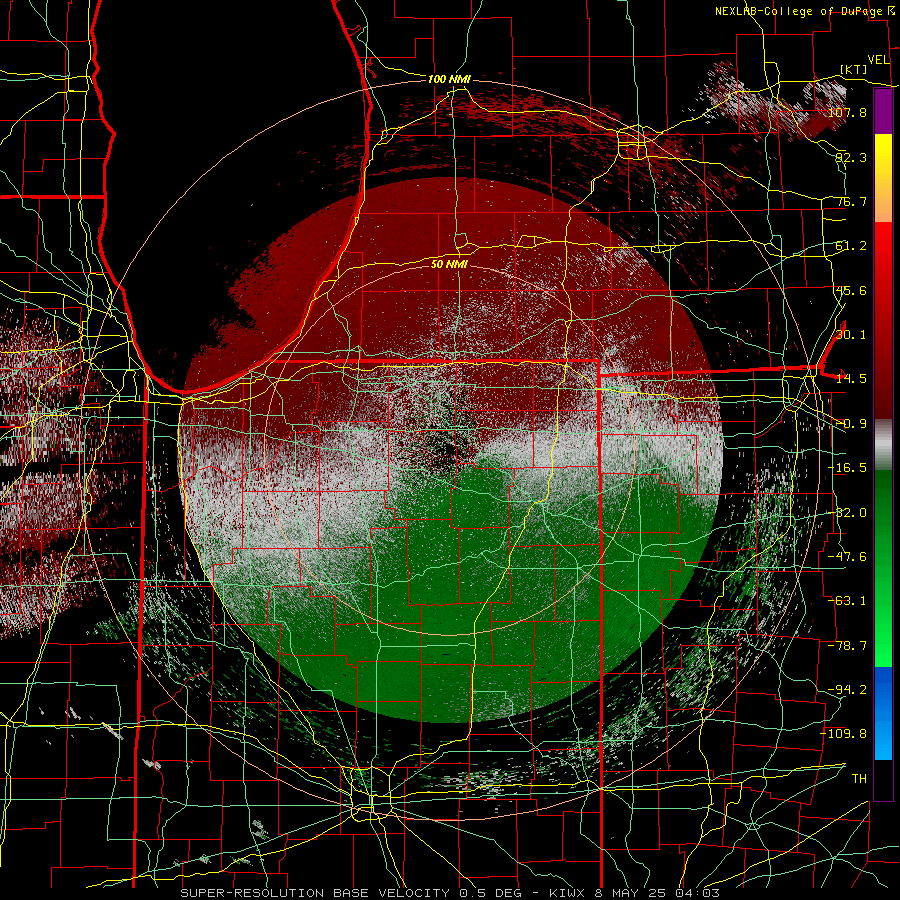This screenshot has height=900, width=900.
Task: Click the purple segment of the color bar
Action: [883, 111]
